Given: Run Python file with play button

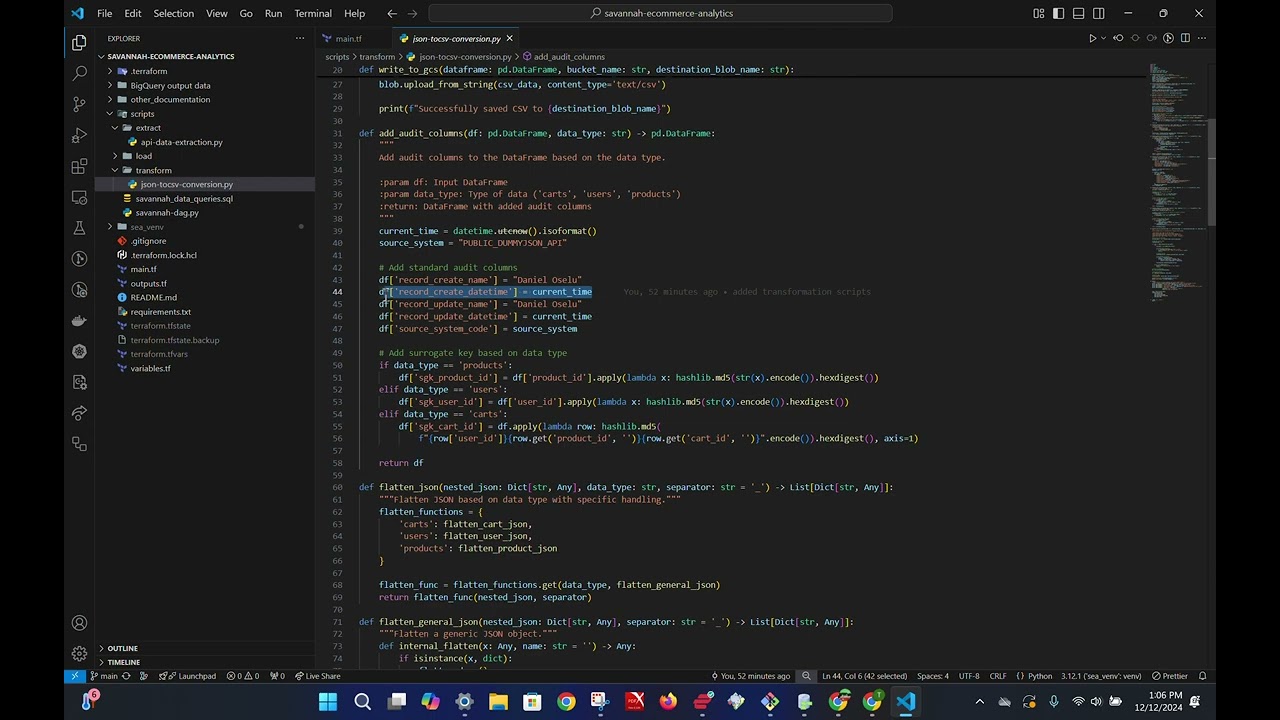Looking at the screenshot, I should (1092, 38).
